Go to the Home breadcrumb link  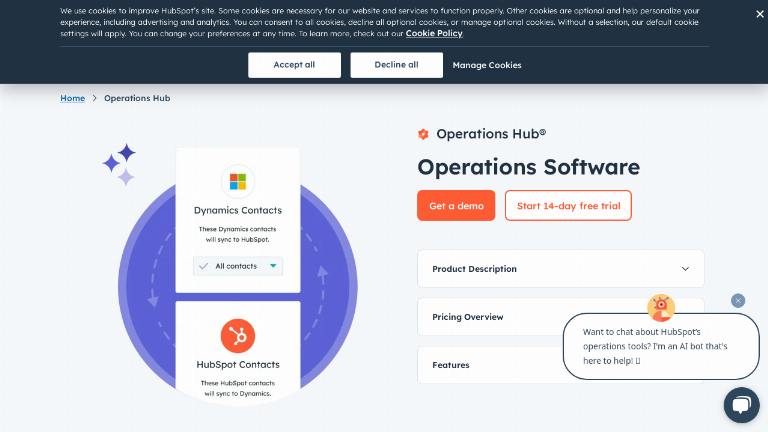72,98
